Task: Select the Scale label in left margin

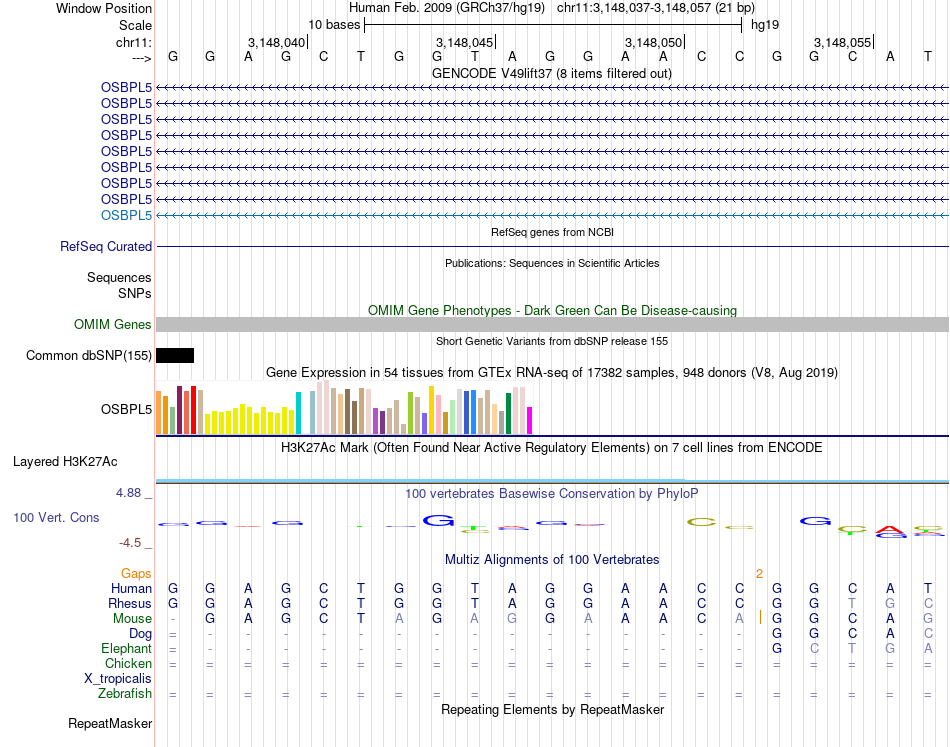Action: tap(135, 25)
